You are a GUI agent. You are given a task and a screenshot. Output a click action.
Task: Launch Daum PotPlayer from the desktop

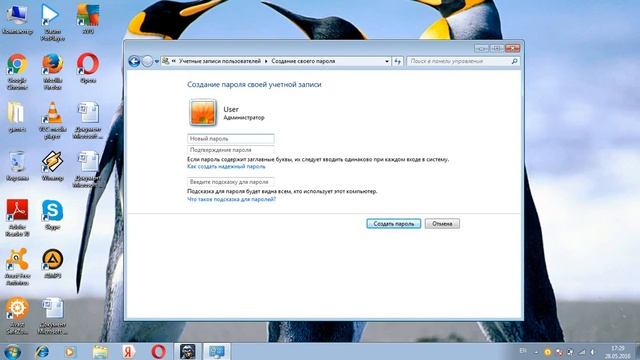click(53, 22)
